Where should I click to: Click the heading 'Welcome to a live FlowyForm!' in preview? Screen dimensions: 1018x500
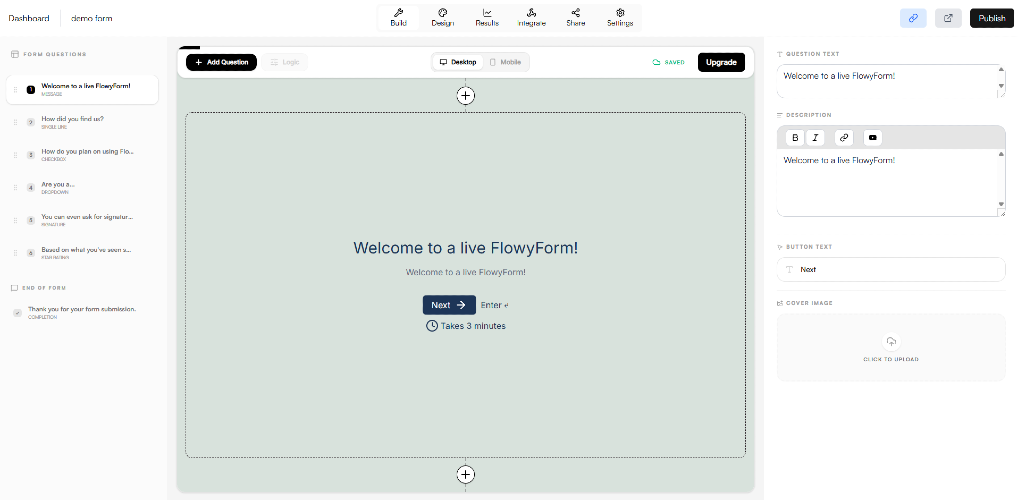466,247
